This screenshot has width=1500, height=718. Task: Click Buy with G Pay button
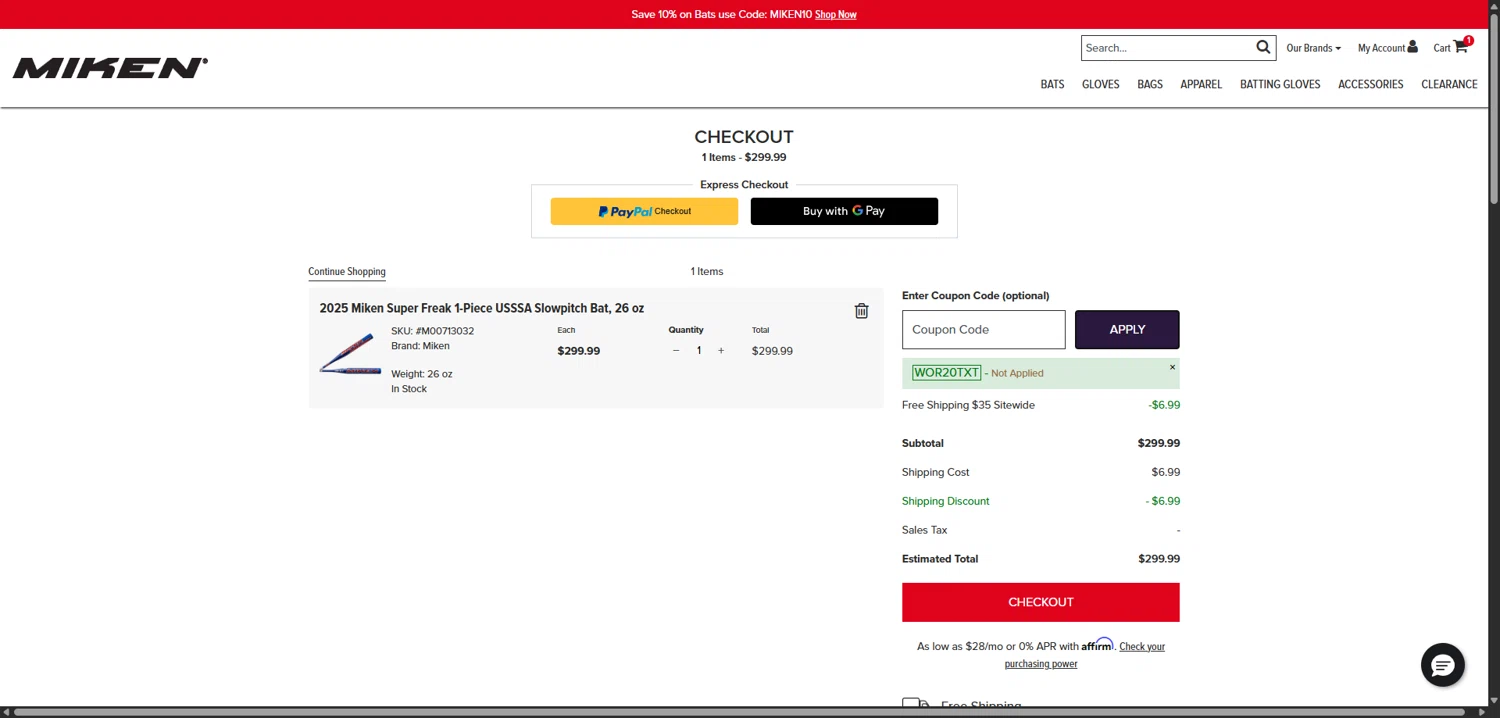coord(844,211)
